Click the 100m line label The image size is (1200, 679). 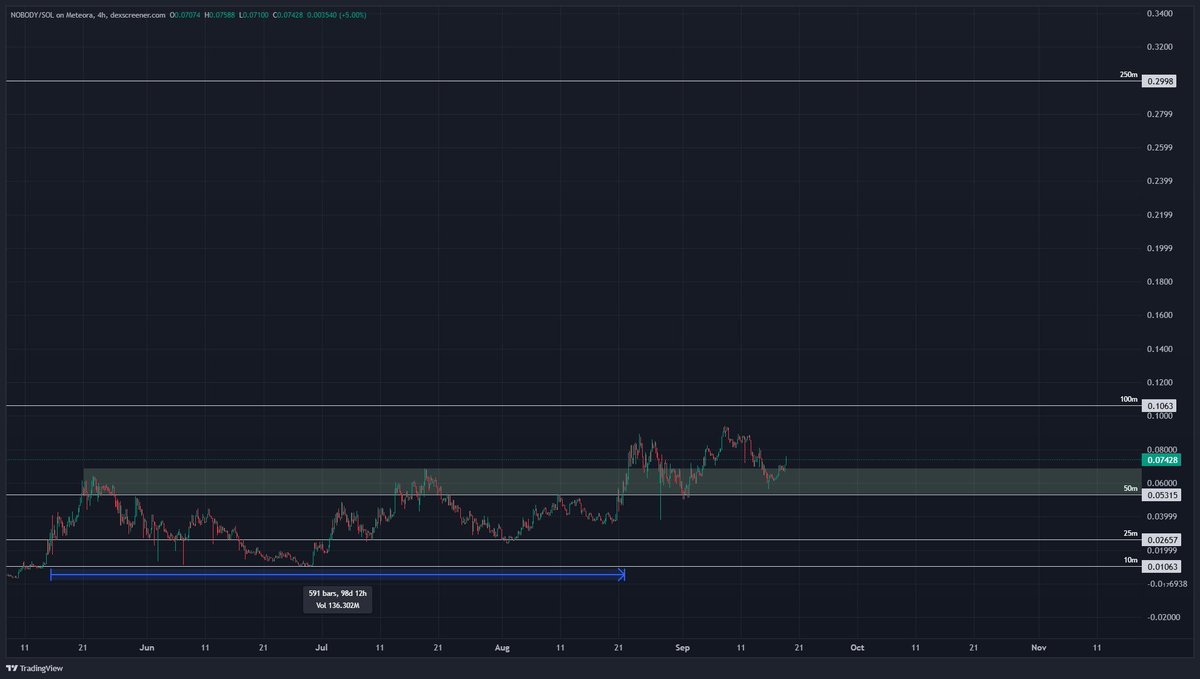click(1129, 400)
